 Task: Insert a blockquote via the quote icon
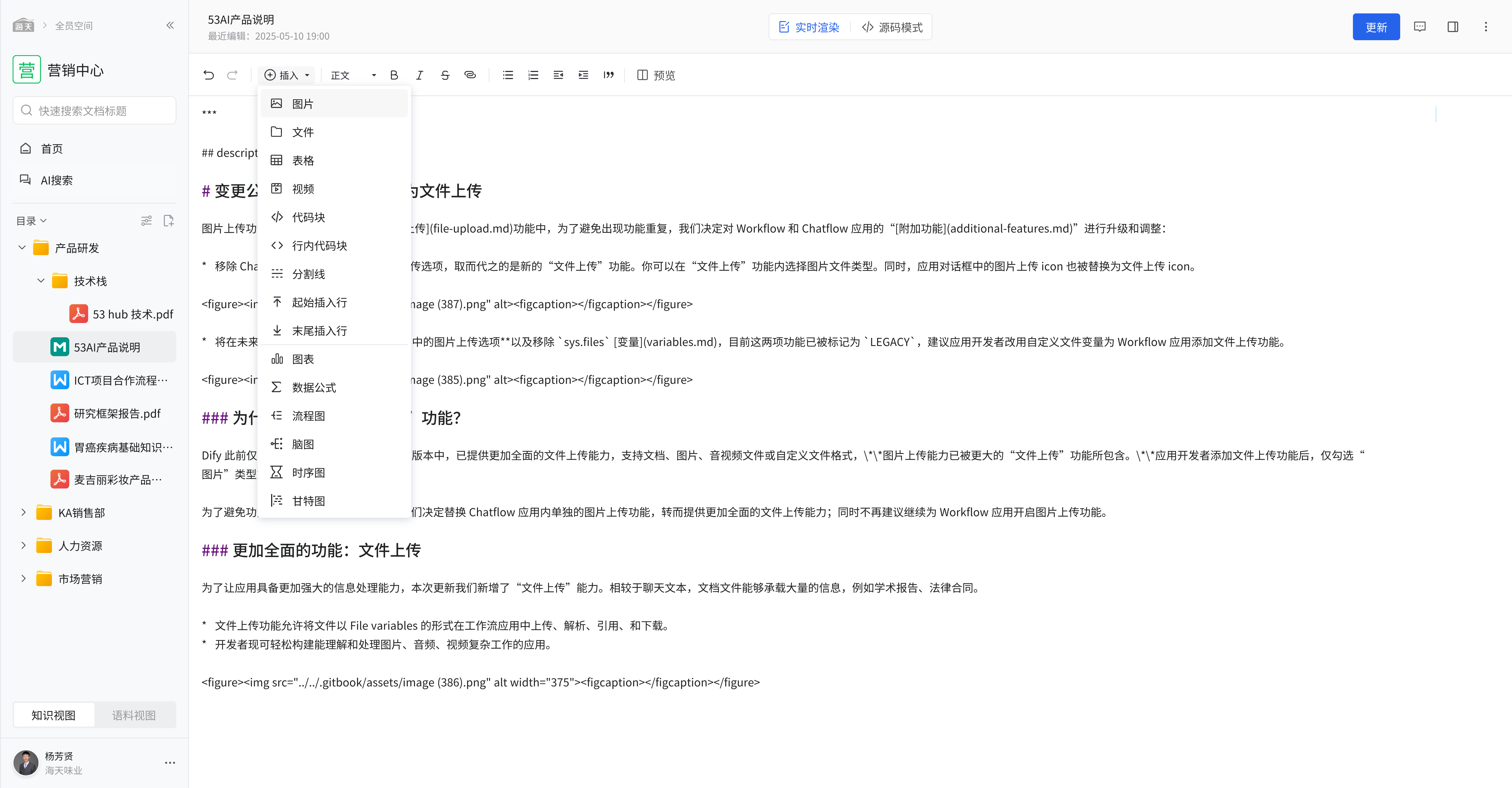pyautogui.click(x=608, y=75)
